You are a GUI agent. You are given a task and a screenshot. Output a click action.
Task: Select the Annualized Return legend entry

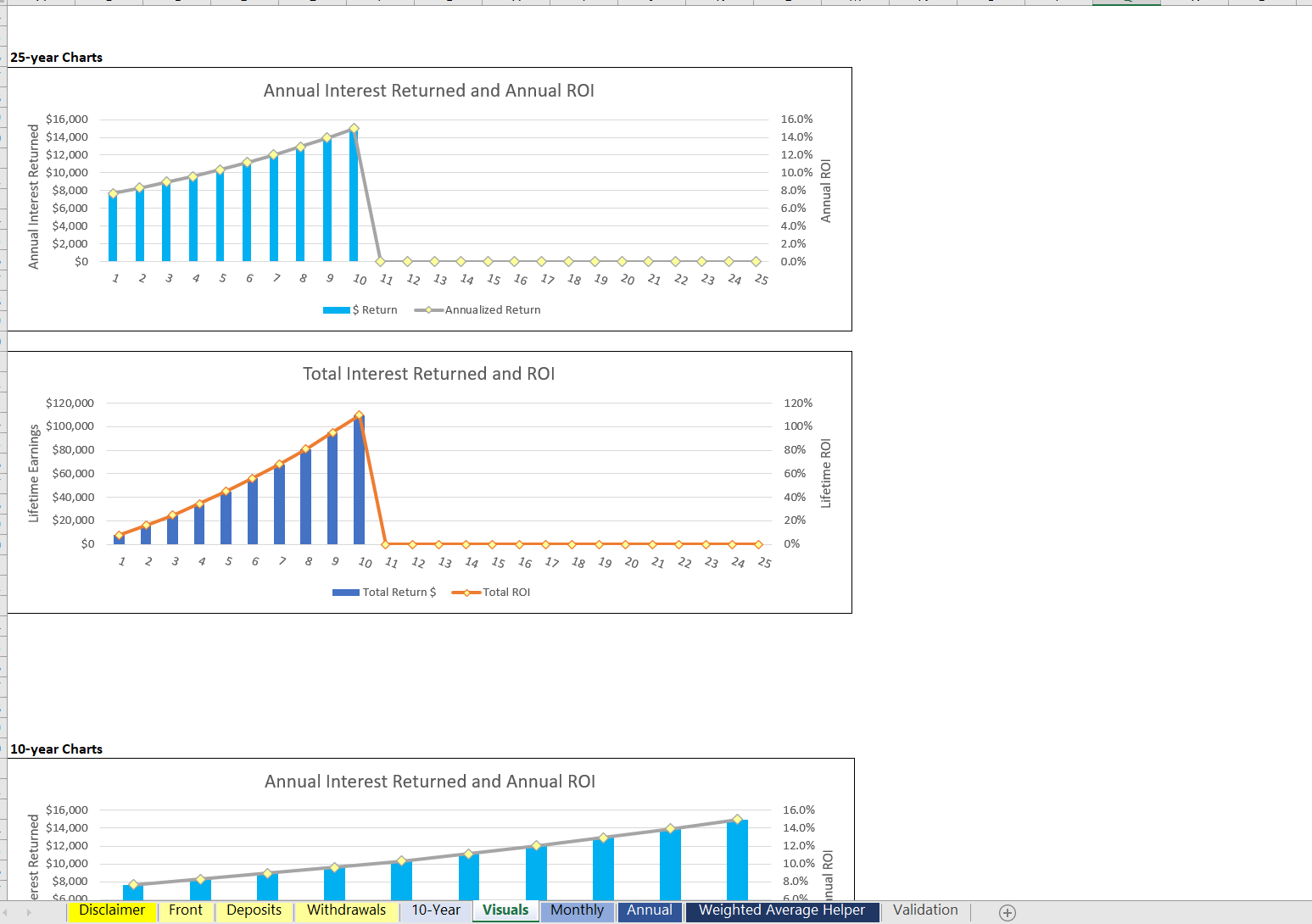click(477, 310)
